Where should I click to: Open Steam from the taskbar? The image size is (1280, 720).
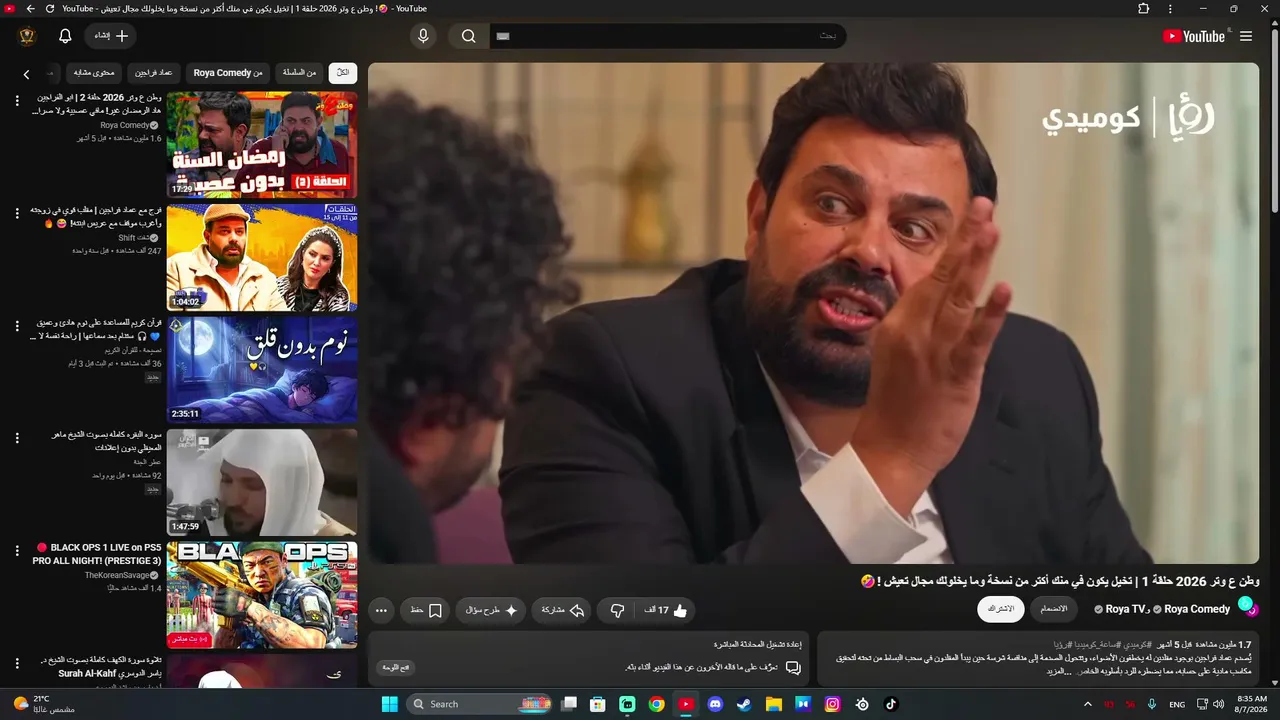tap(744, 704)
